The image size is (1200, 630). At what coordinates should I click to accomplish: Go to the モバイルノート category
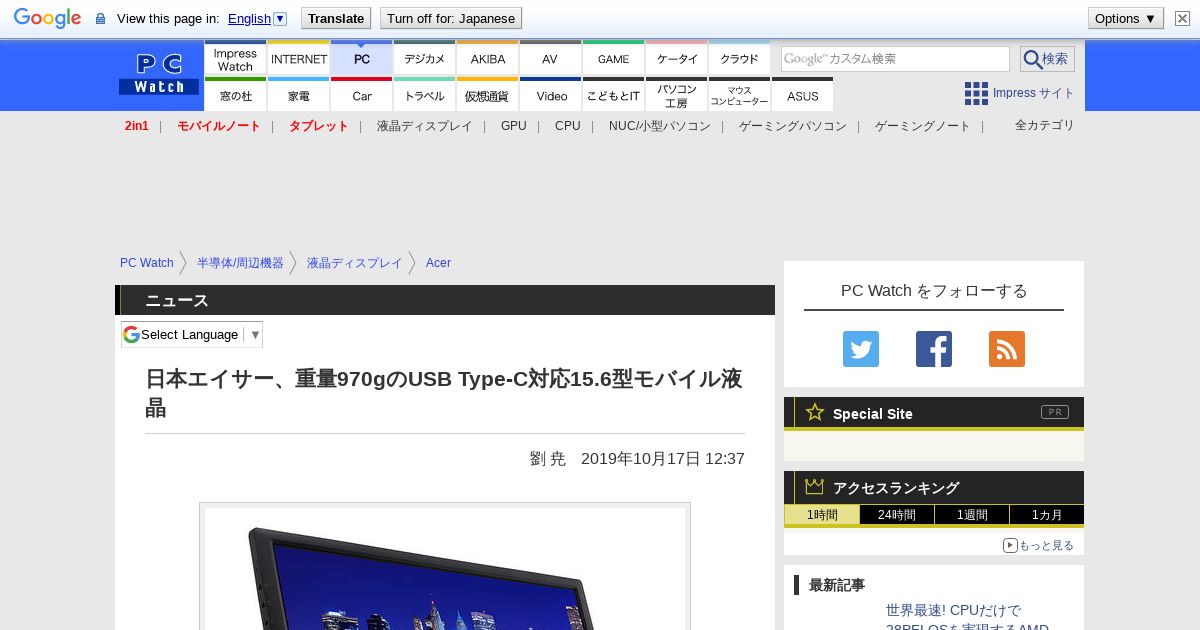(x=219, y=126)
